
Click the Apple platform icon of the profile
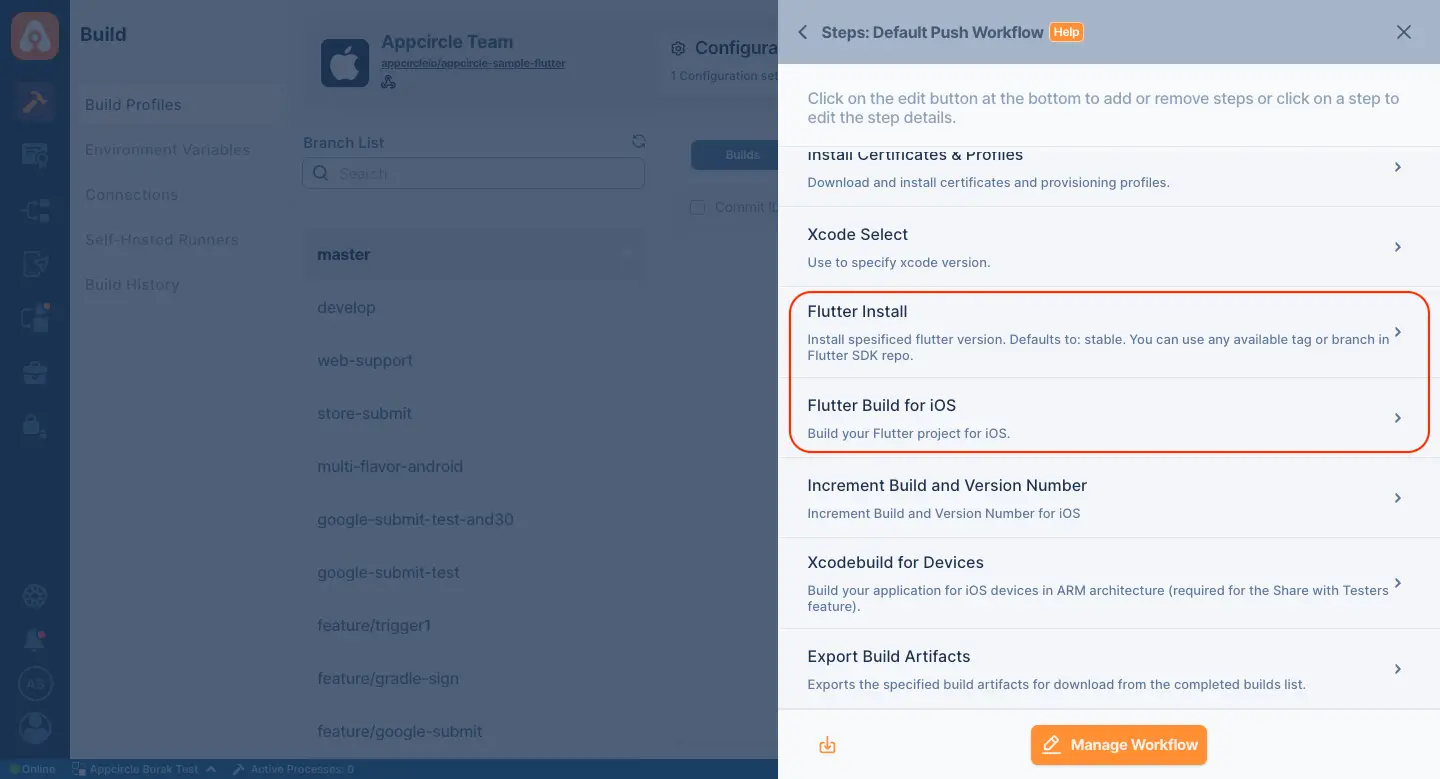[345, 63]
